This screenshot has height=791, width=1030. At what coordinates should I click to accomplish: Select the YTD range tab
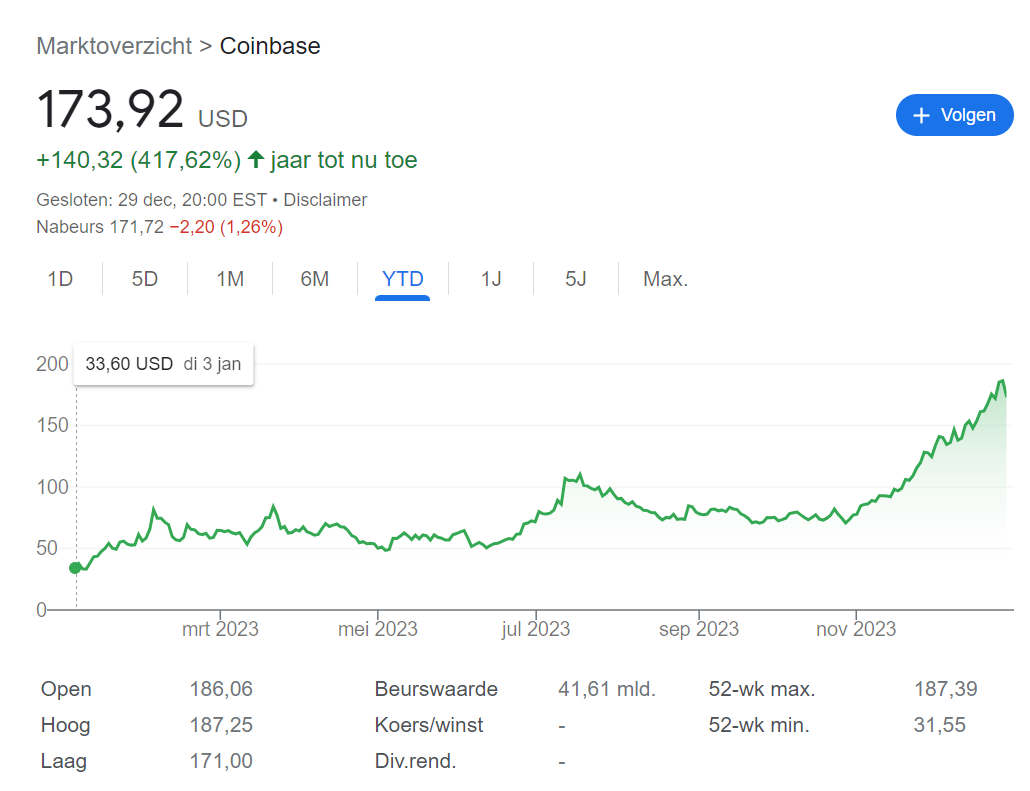(x=403, y=279)
